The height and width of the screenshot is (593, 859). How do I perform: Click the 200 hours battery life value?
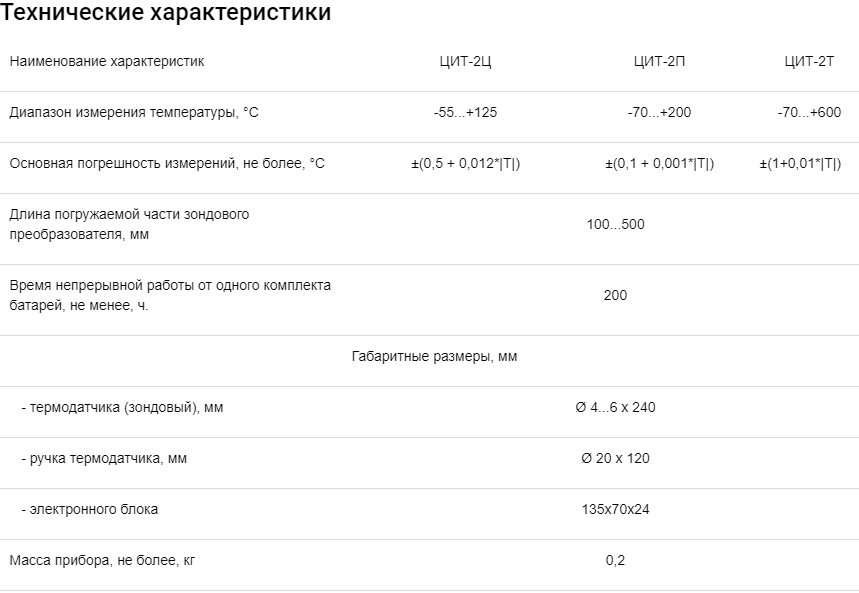(x=615, y=295)
